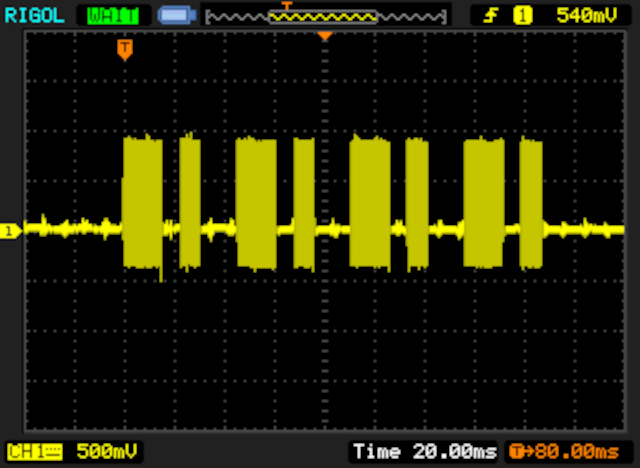Click the RIGOL brand logo
The width and height of the screenshot is (640, 468).
click(34, 16)
